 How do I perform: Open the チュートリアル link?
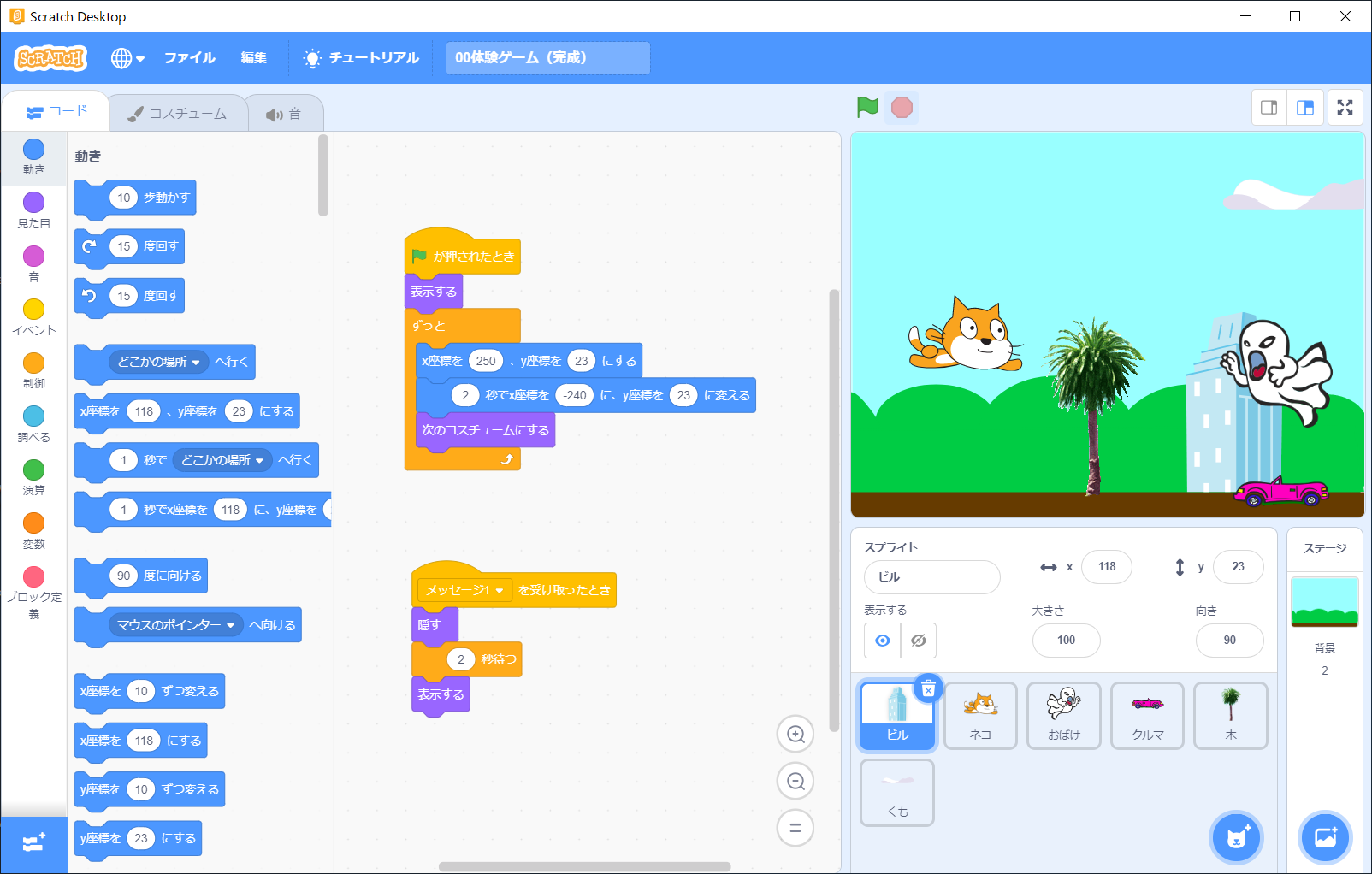(361, 58)
